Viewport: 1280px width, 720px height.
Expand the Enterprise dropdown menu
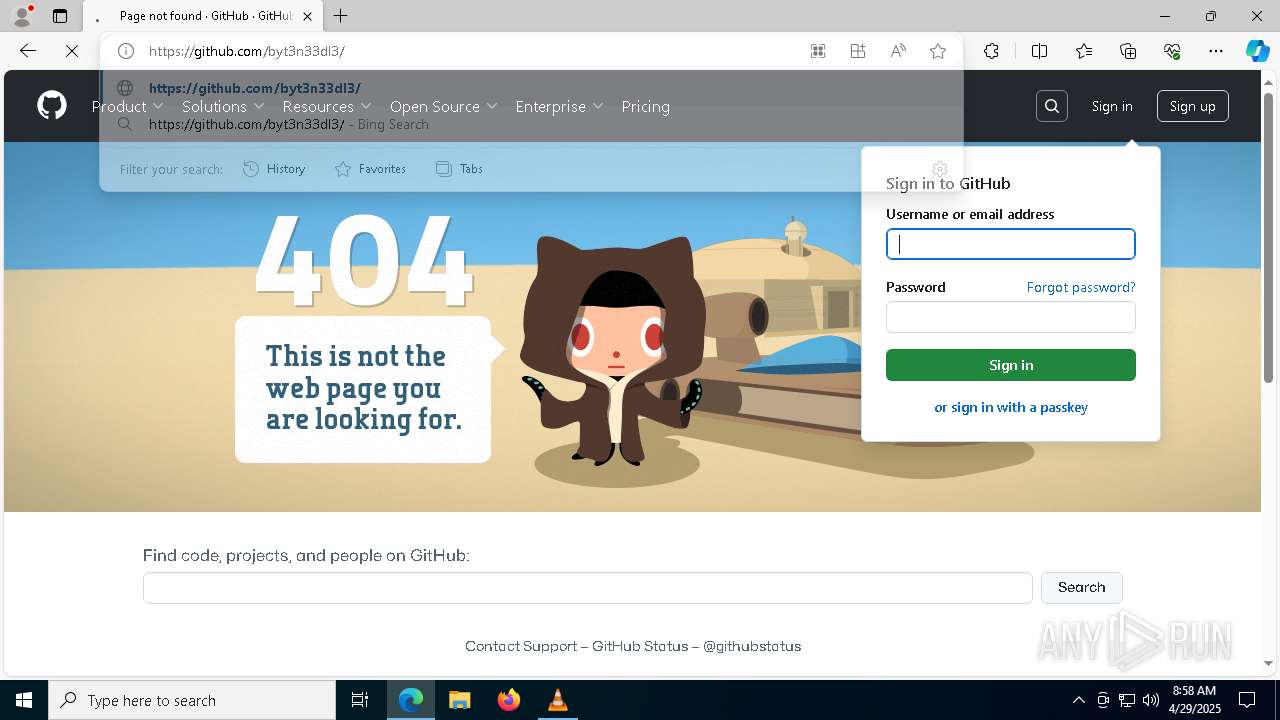coord(559,106)
